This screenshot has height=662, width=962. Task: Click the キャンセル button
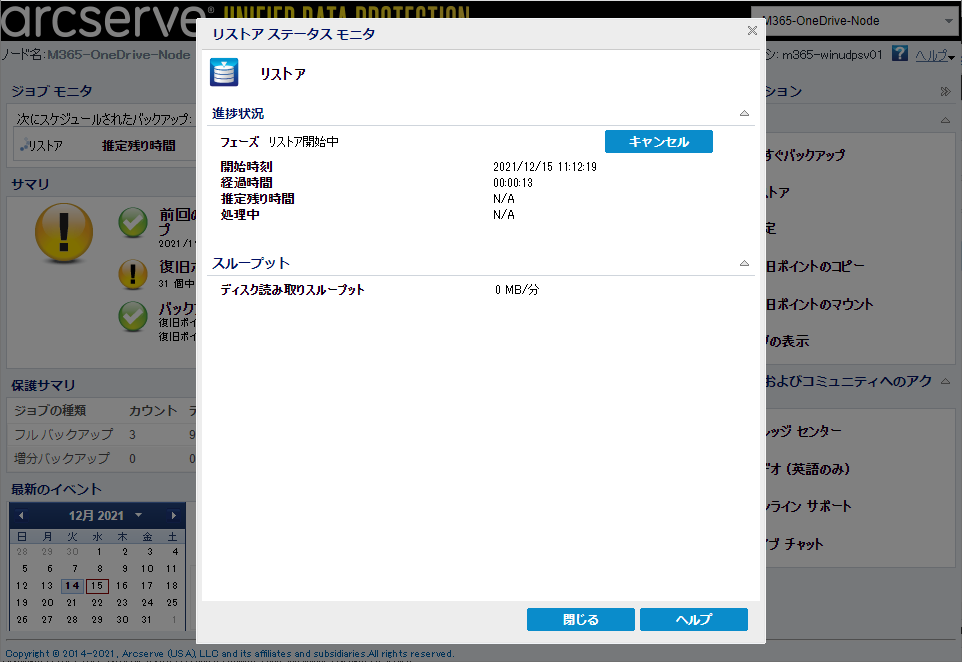coord(658,142)
